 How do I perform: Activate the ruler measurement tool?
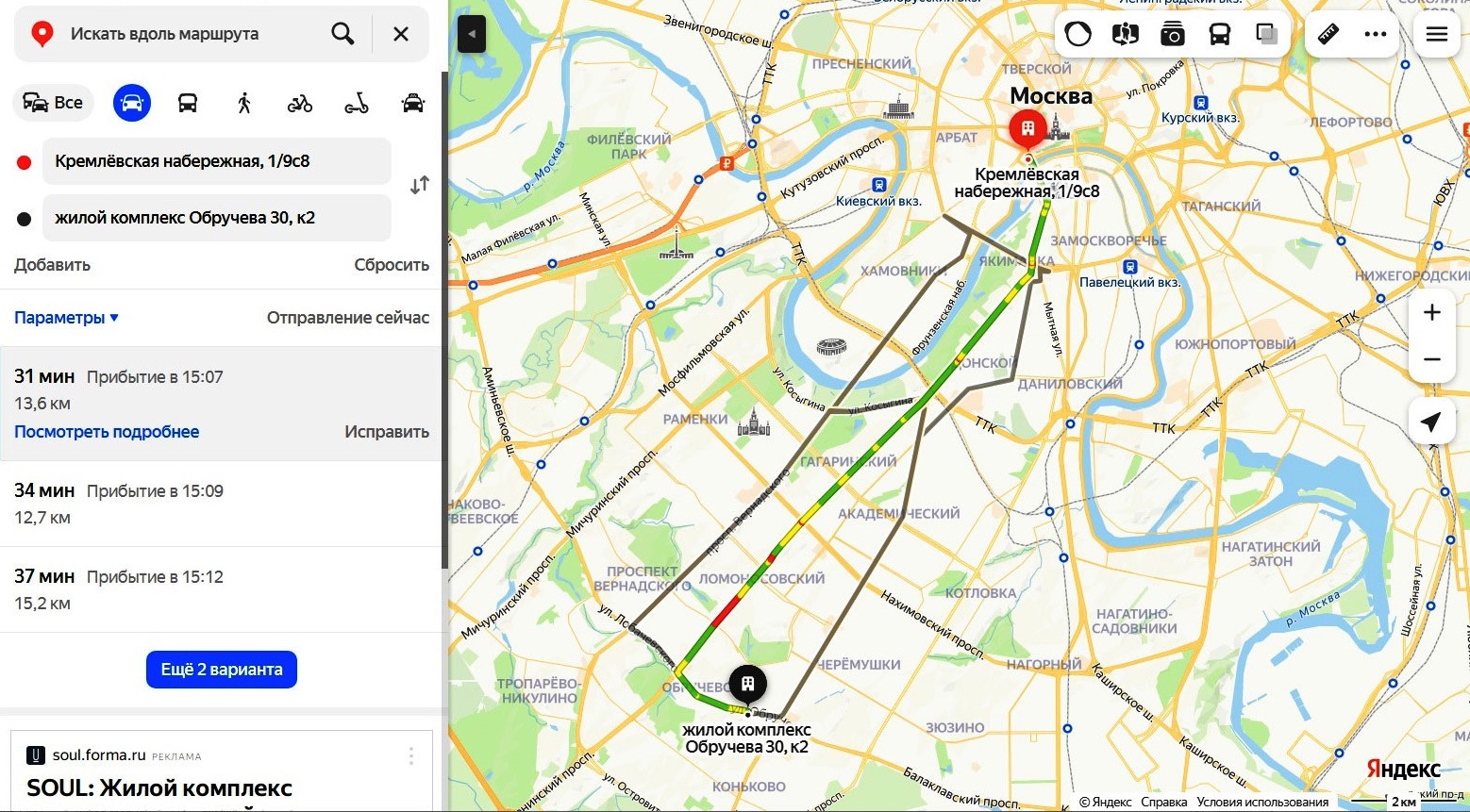coord(1328,35)
